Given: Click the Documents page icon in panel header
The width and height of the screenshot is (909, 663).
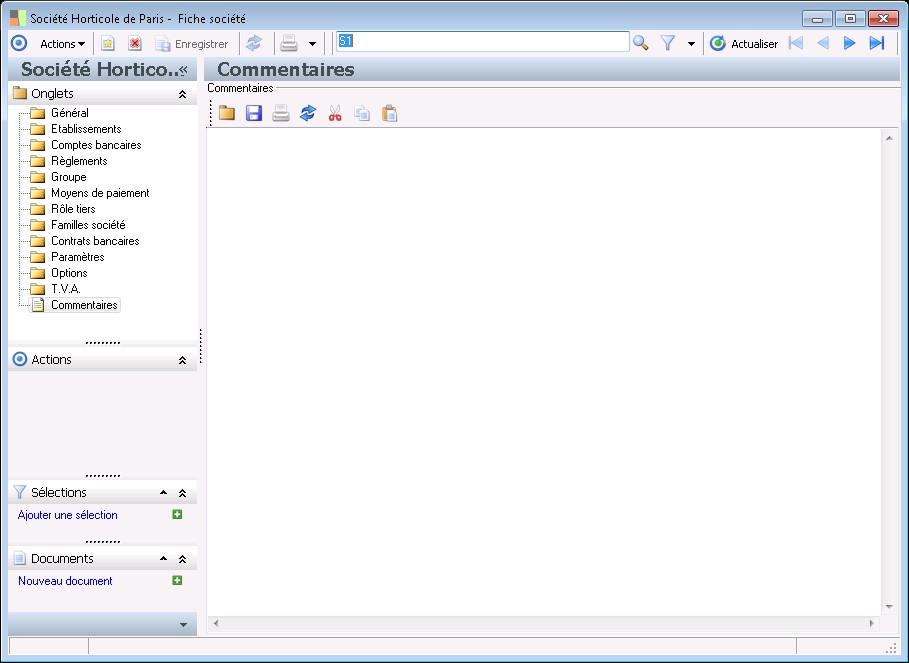Looking at the screenshot, I should coord(20,558).
